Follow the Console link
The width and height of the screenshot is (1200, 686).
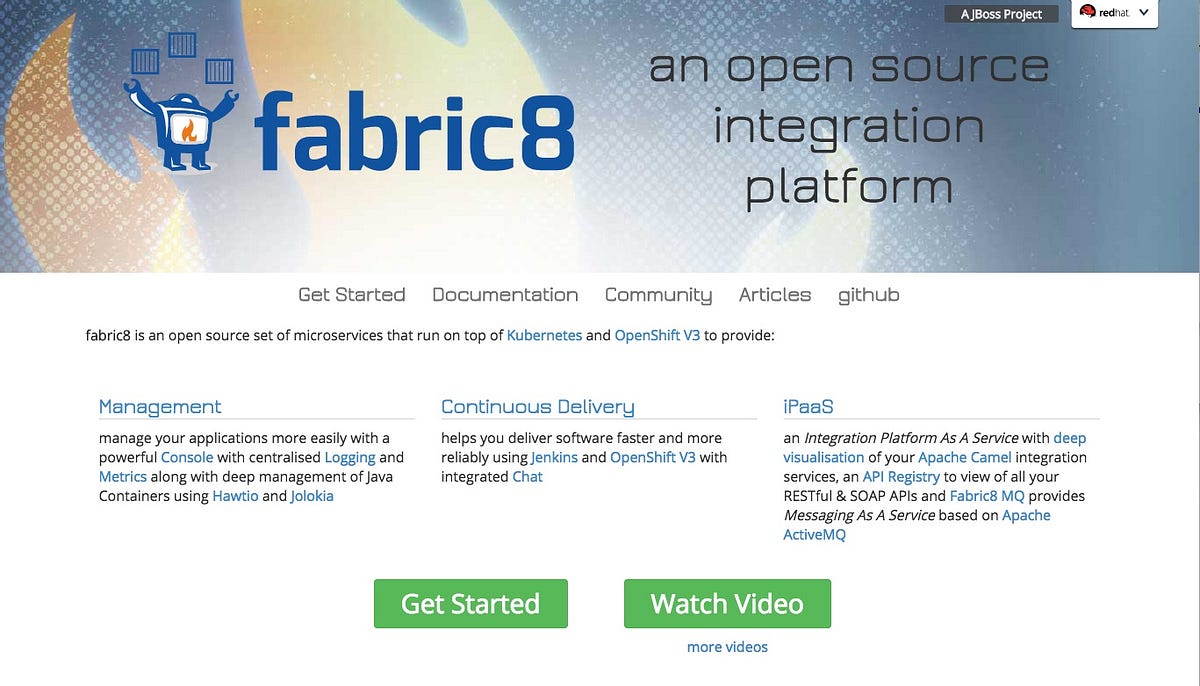tap(187, 457)
